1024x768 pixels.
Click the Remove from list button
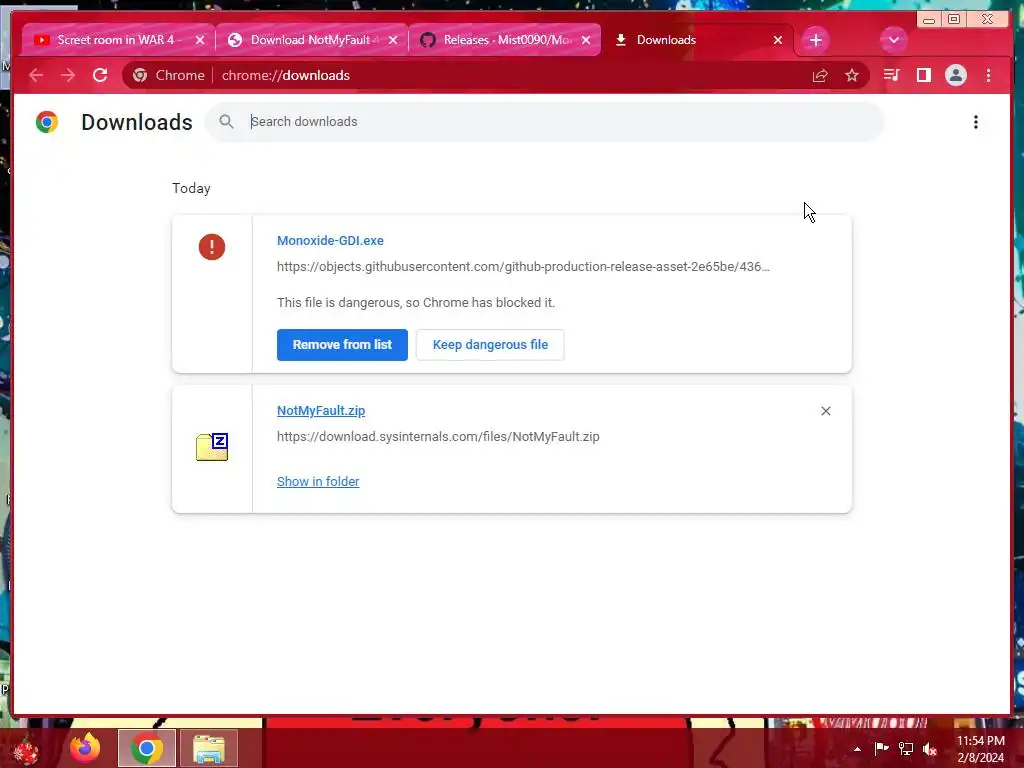[342, 345]
